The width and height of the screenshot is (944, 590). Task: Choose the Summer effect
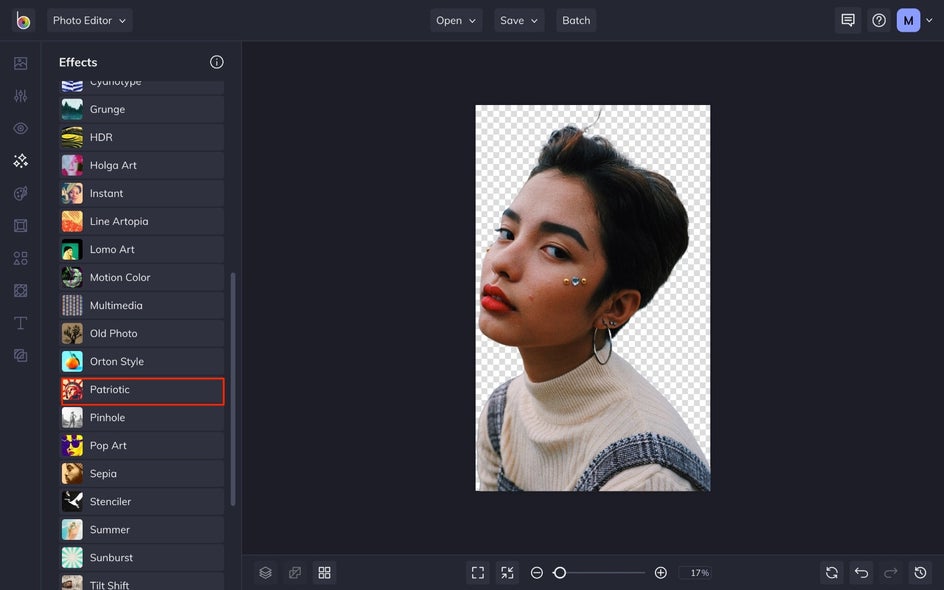point(142,530)
